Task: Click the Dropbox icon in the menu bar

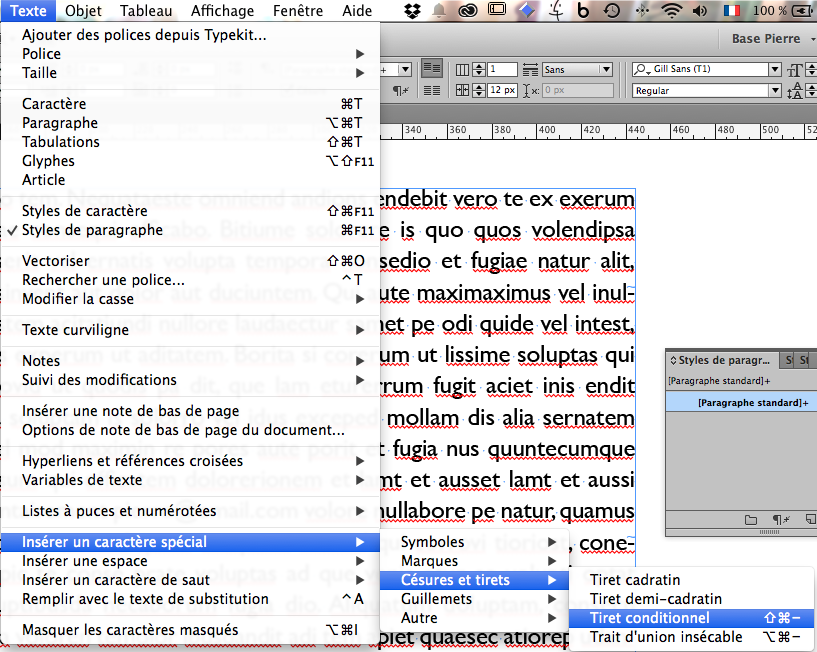Action: point(412,10)
